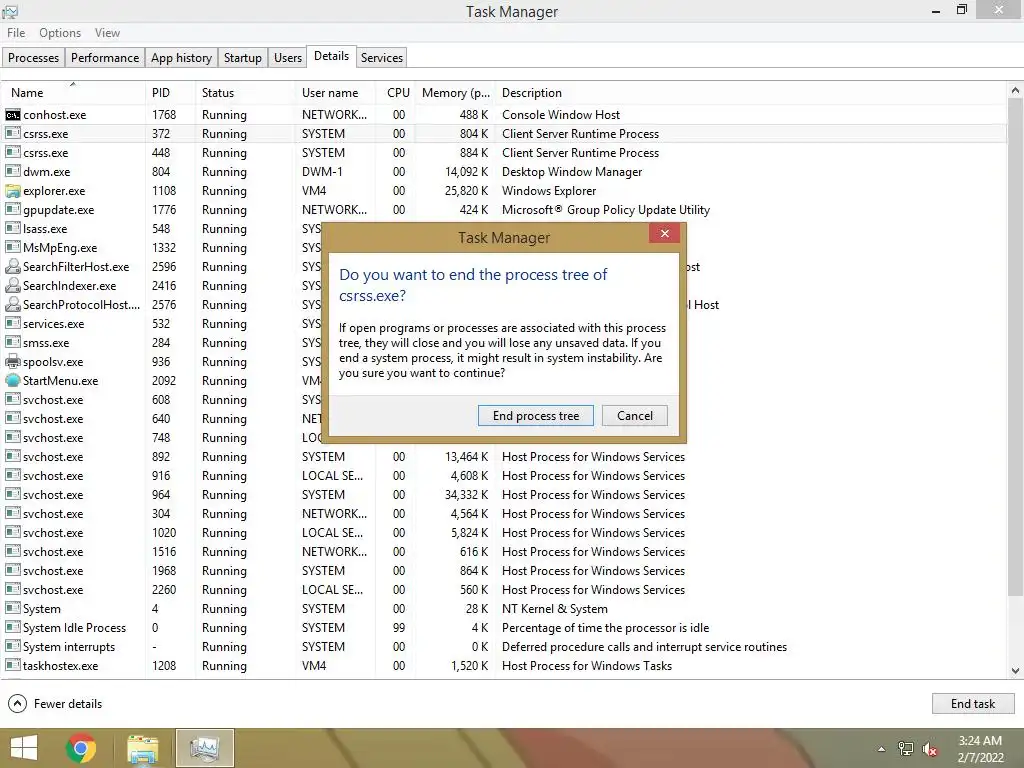Select svchost.exe row with PID 2260
1024x768 pixels.
click(504, 590)
